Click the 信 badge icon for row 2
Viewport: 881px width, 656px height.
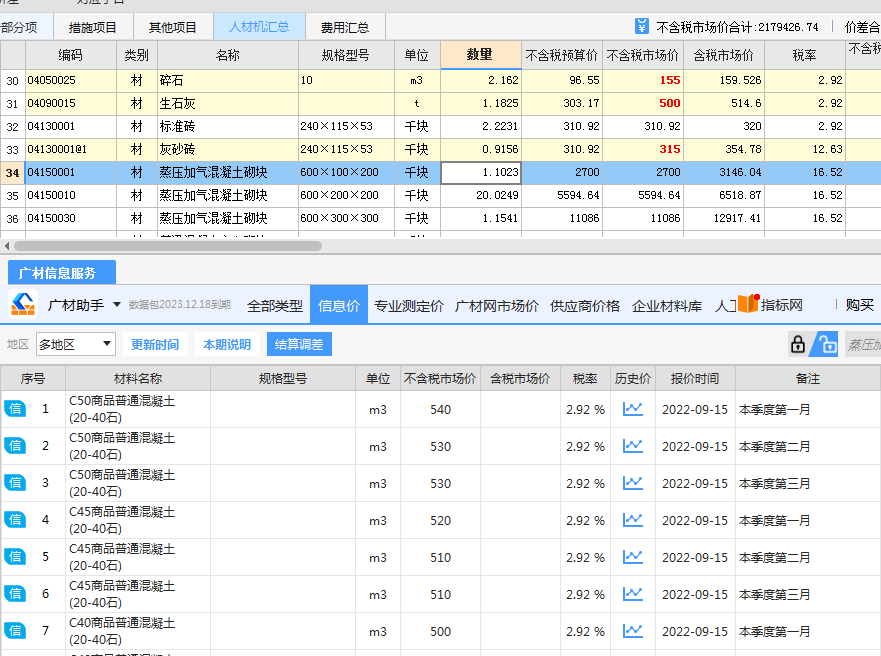(x=15, y=446)
